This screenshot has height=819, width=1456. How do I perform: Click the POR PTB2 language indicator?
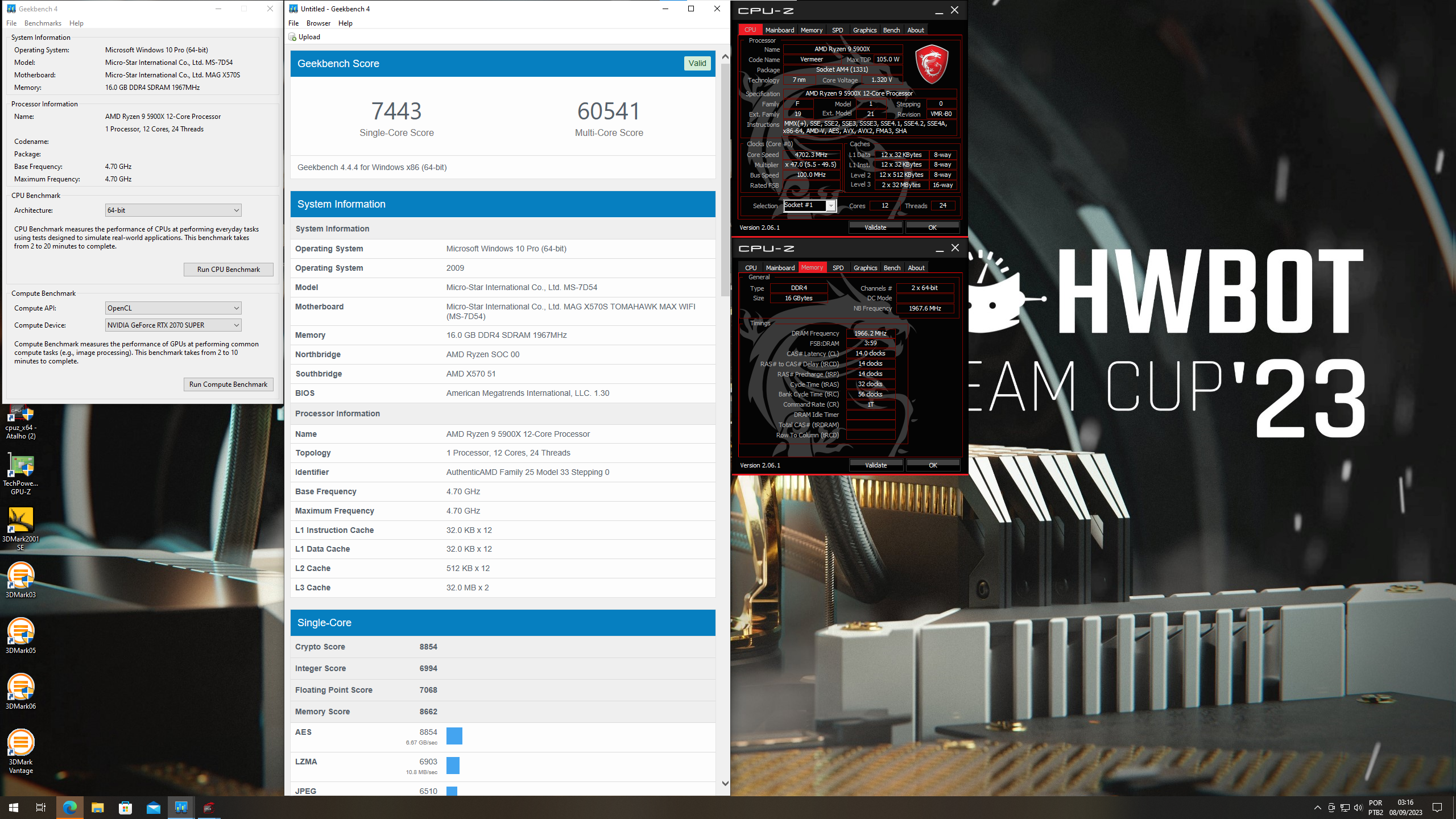pyautogui.click(x=1375, y=808)
